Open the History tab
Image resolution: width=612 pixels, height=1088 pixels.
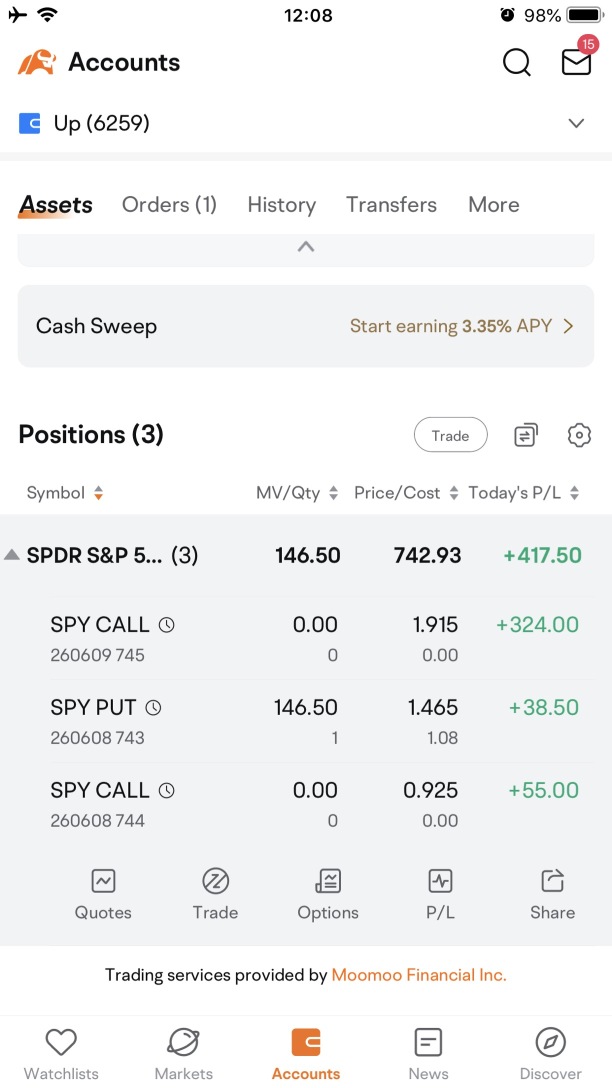(282, 205)
